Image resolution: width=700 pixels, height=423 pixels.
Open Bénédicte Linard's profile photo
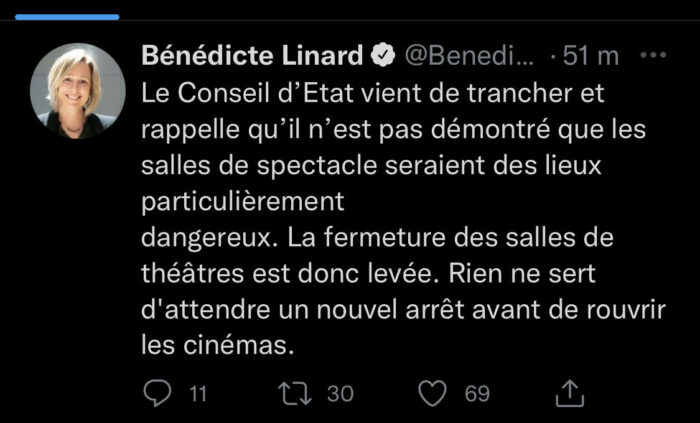pyautogui.click(x=78, y=91)
